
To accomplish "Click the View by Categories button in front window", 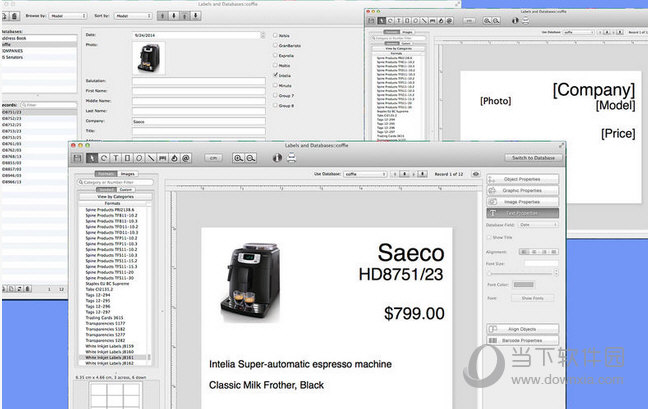I will coord(115,197).
